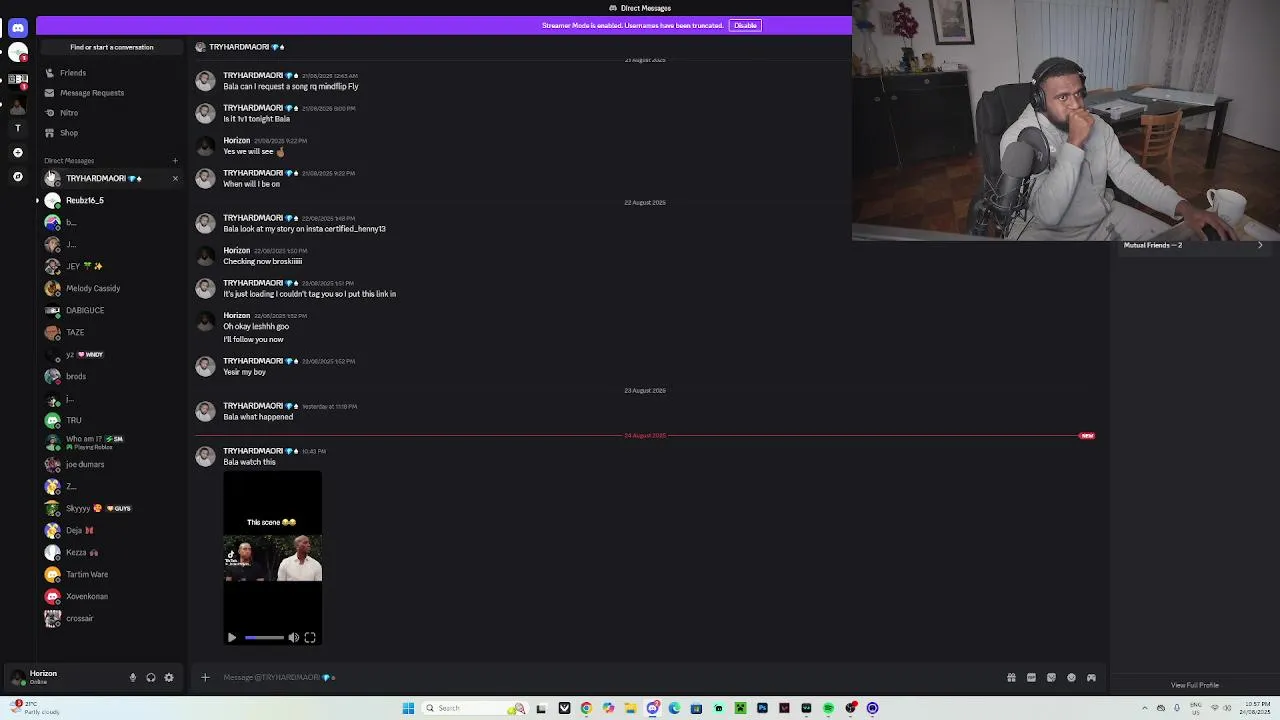Screen dimensions: 1280x720
Task: Select the 'Who am I?' conversation
Action: [x=110, y=442]
